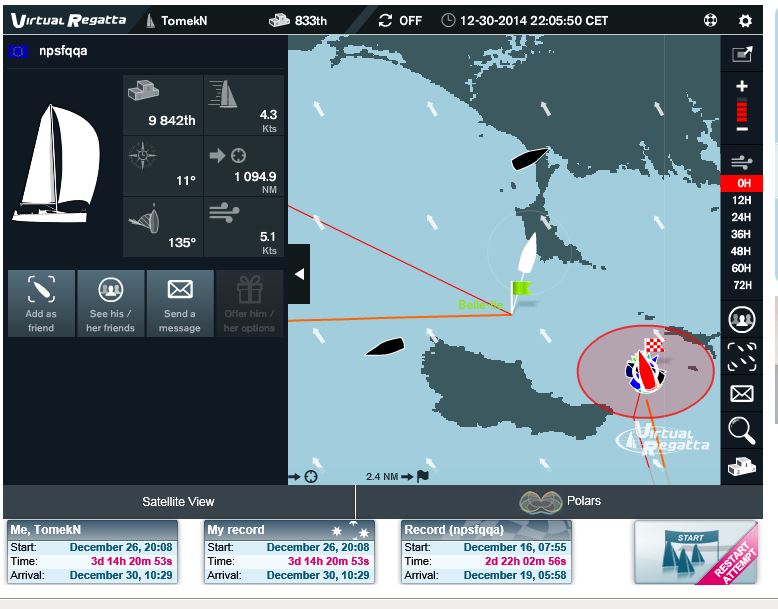
Task: Click the Restart Attempt start button
Action: [696, 552]
